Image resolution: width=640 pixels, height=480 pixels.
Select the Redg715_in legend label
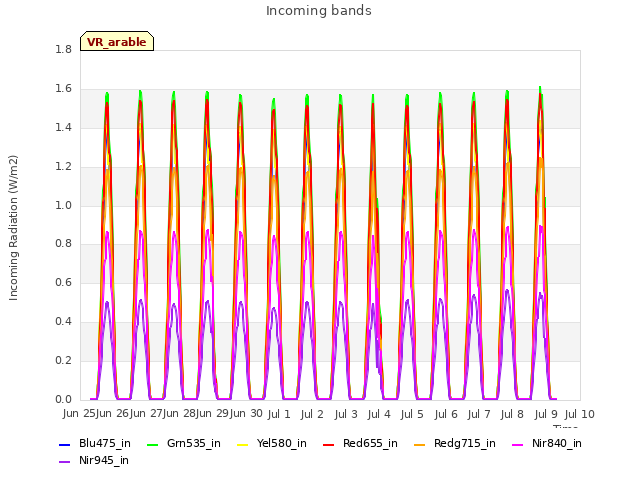tap(465, 444)
